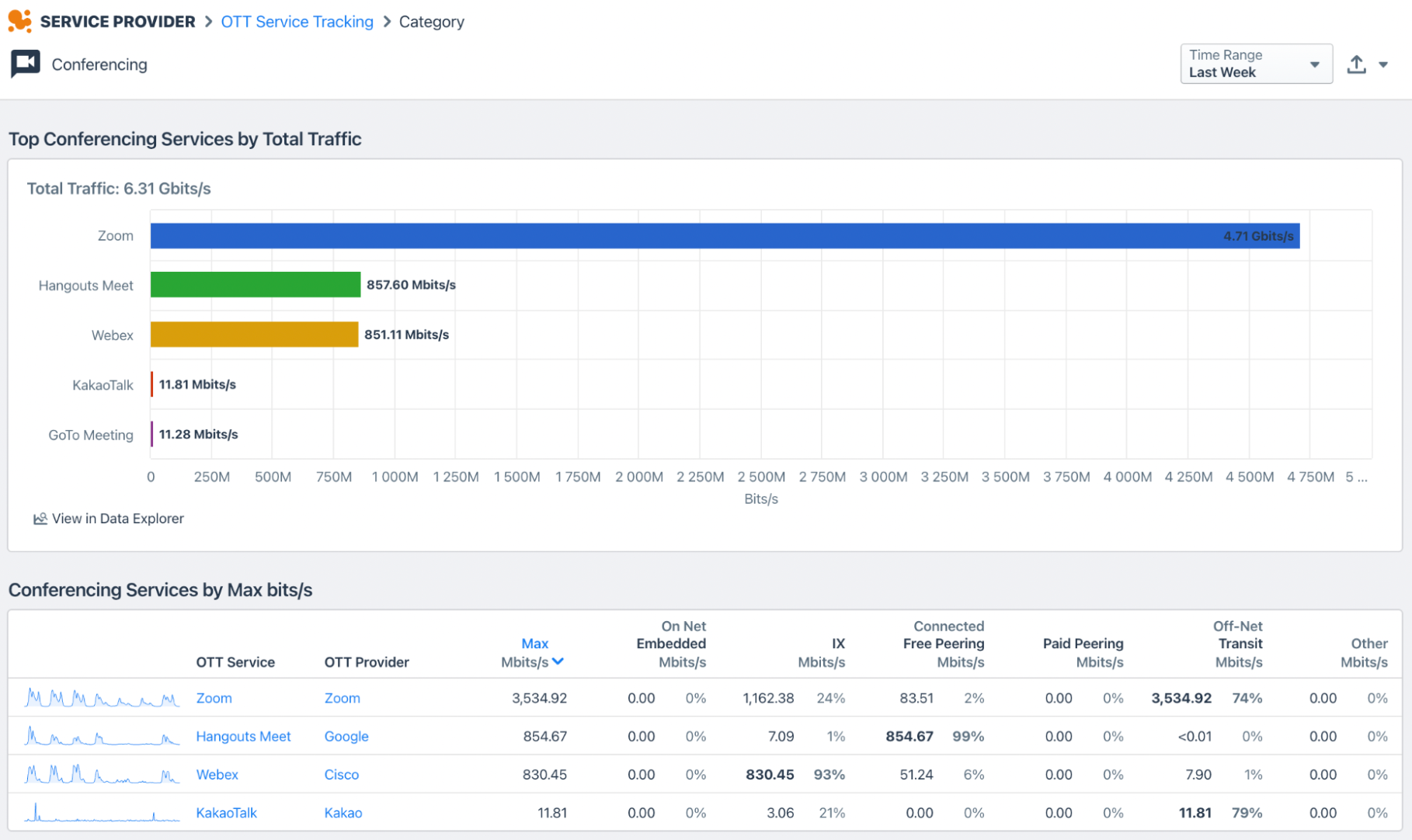The width and height of the screenshot is (1412, 840).
Task: Click the export/share upload icon
Action: click(x=1356, y=64)
